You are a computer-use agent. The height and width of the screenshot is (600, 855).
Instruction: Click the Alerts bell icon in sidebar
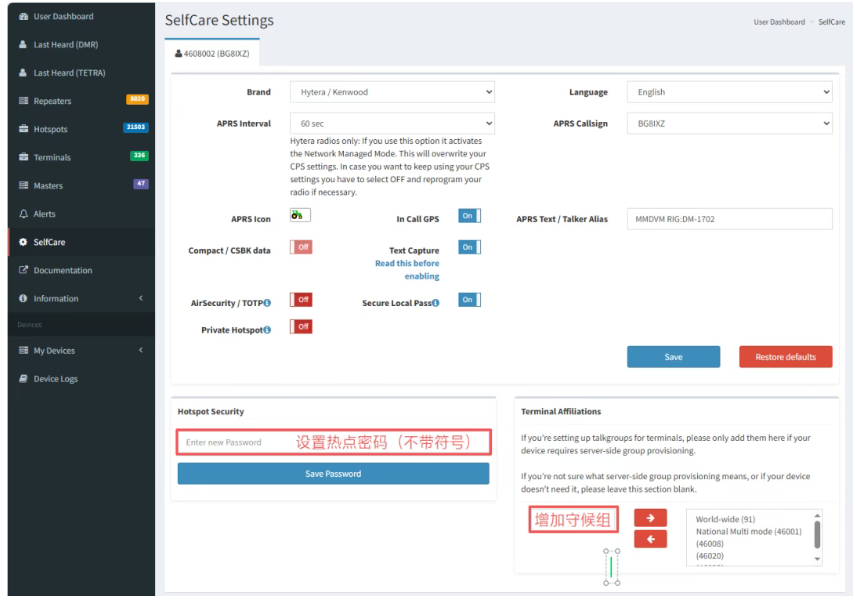click(x=24, y=214)
